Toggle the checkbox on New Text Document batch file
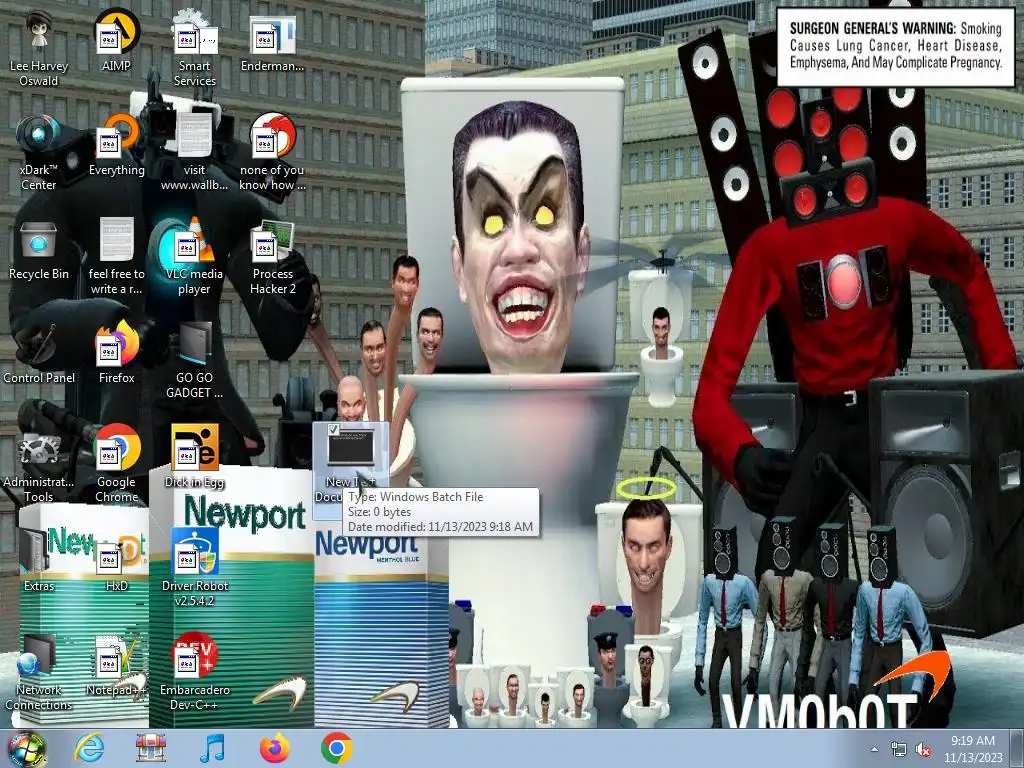This screenshot has width=1024, height=768. 333,430
